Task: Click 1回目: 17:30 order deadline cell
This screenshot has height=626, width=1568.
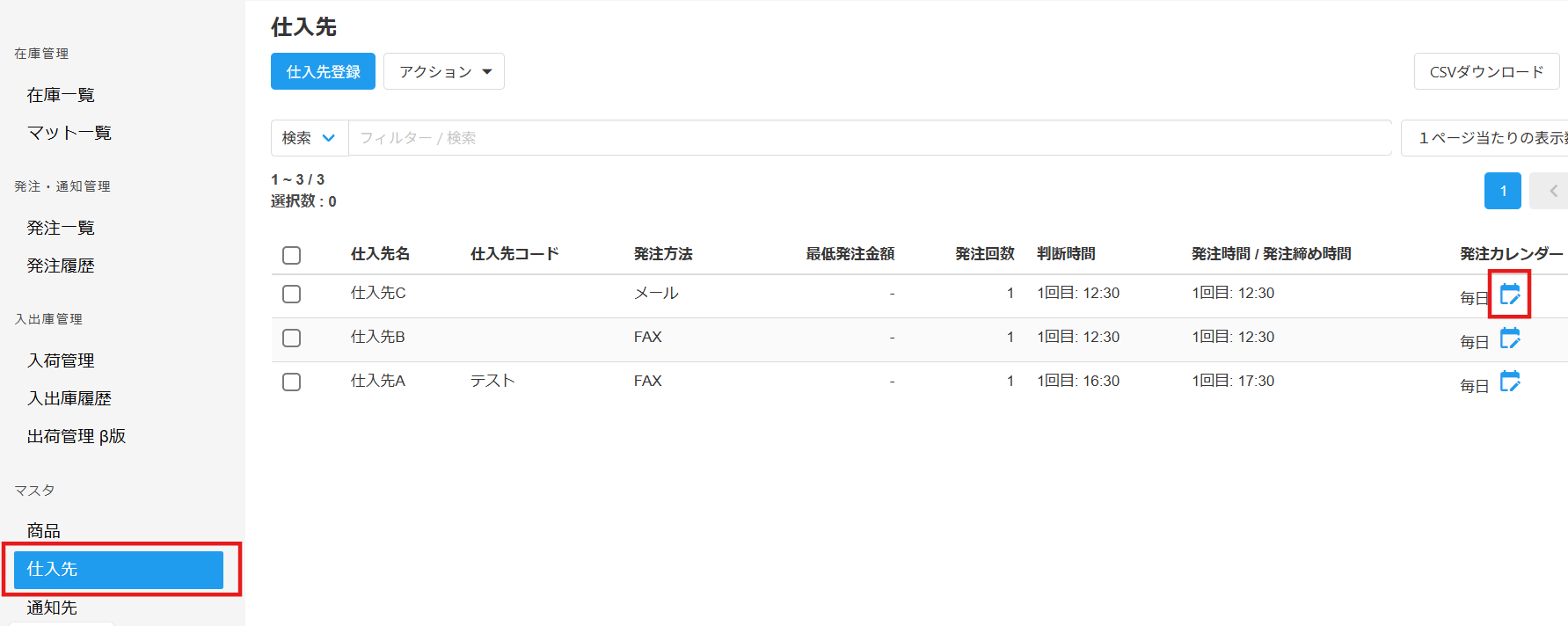Action: click(1233, 381)
